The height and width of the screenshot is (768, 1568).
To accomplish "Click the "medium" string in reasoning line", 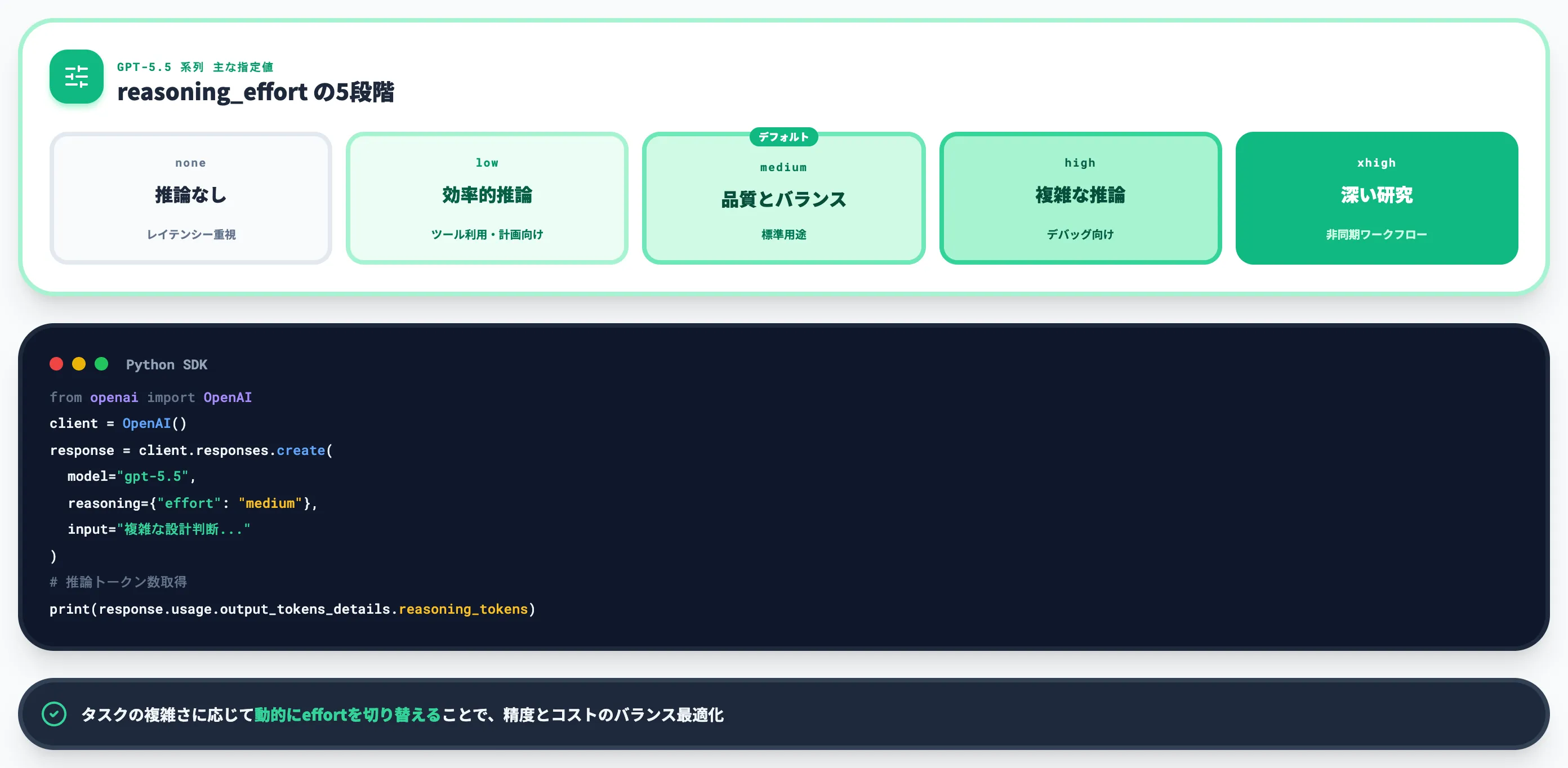I will click(x=270, y=503).
